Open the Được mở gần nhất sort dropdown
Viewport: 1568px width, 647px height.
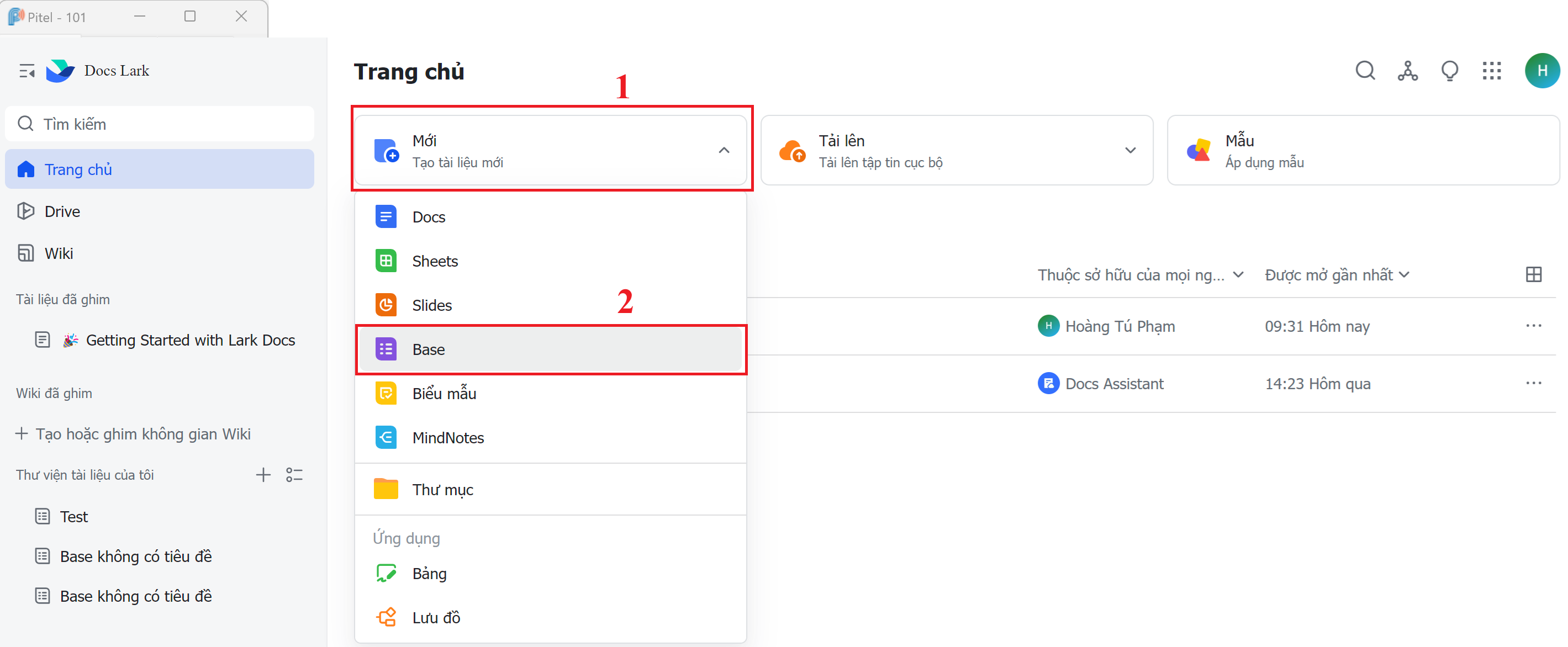(1337, 275)
